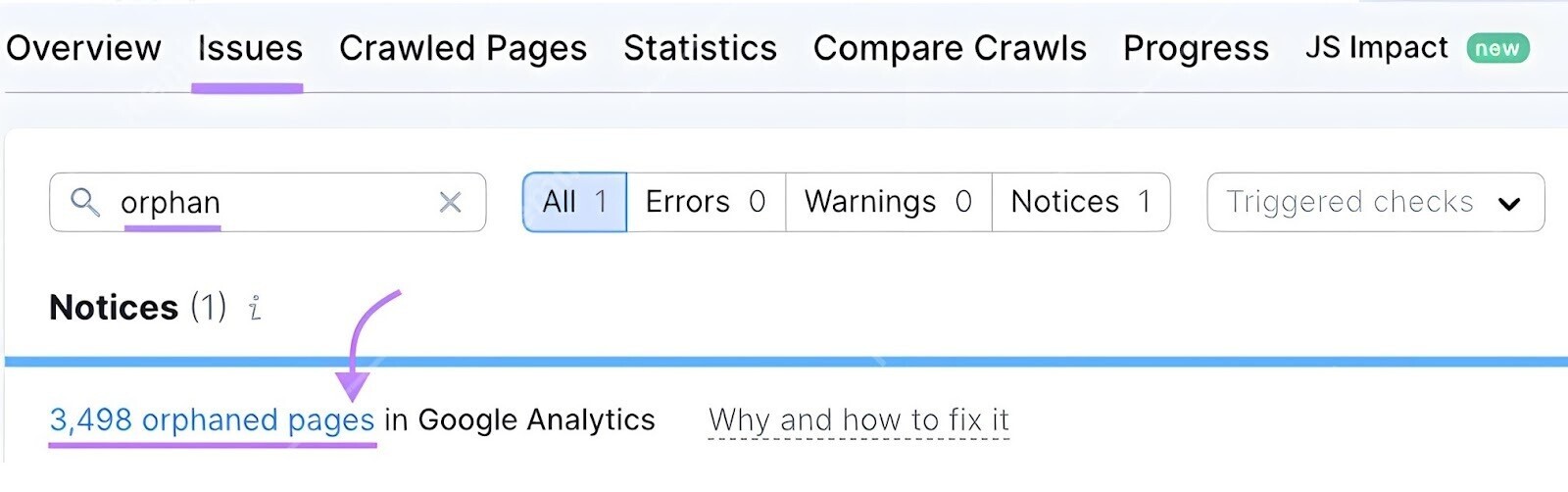Filter issues by Warnings
Screen dimensions: 1568x492
coord(888,202)
